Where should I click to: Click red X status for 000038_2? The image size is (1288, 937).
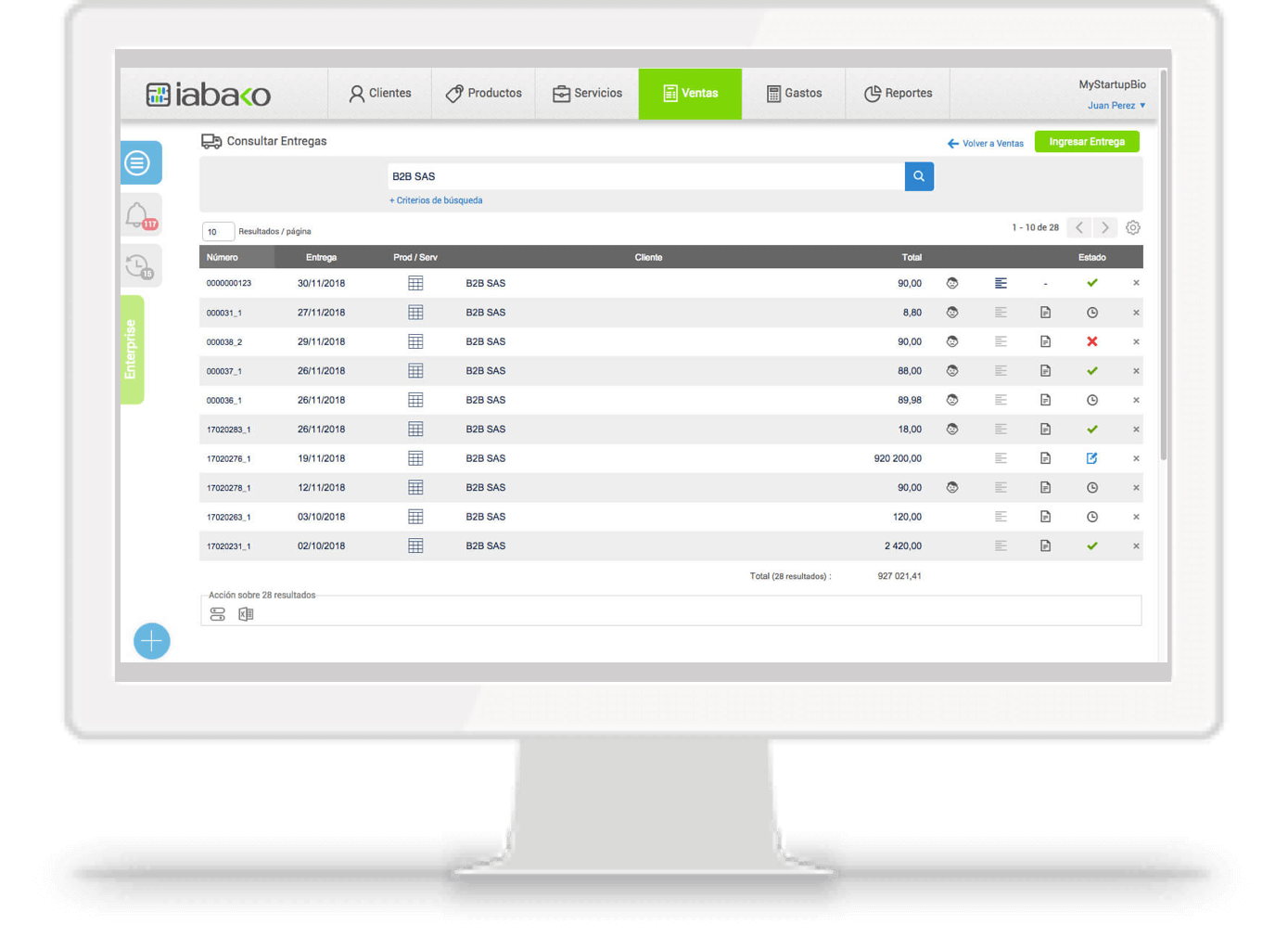point(1092,341)
